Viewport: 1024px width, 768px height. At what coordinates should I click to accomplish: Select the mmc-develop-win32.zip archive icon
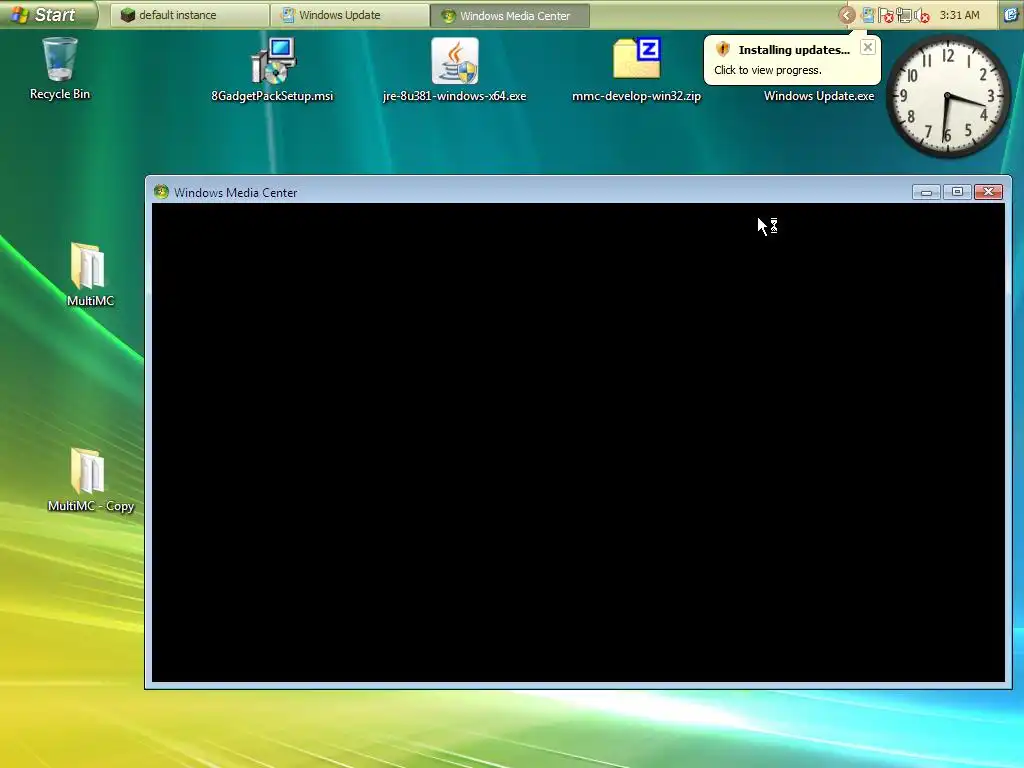click(637, 59)
